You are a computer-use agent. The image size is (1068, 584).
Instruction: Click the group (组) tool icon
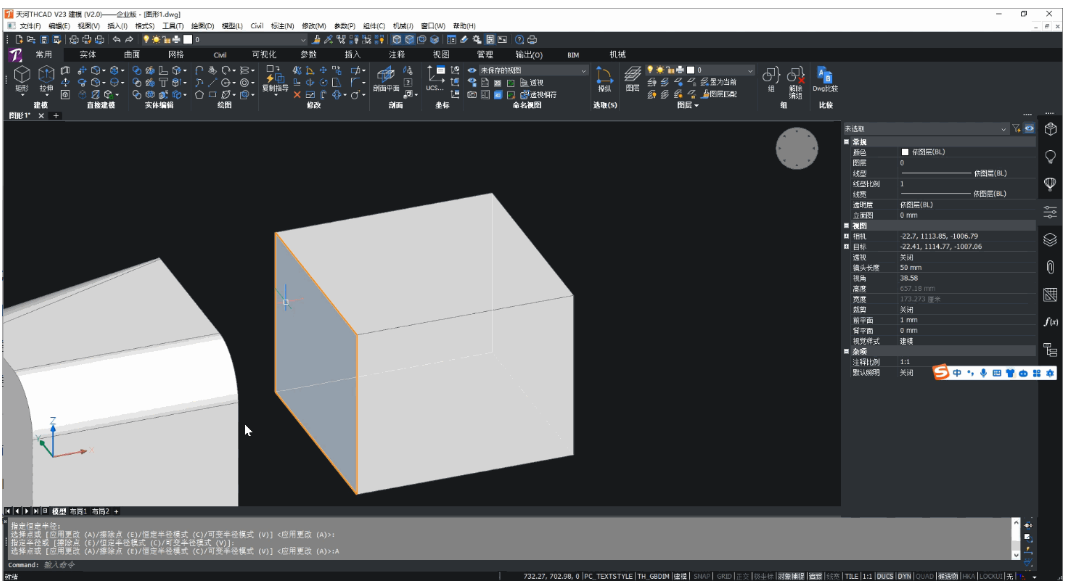coord(771,79)
